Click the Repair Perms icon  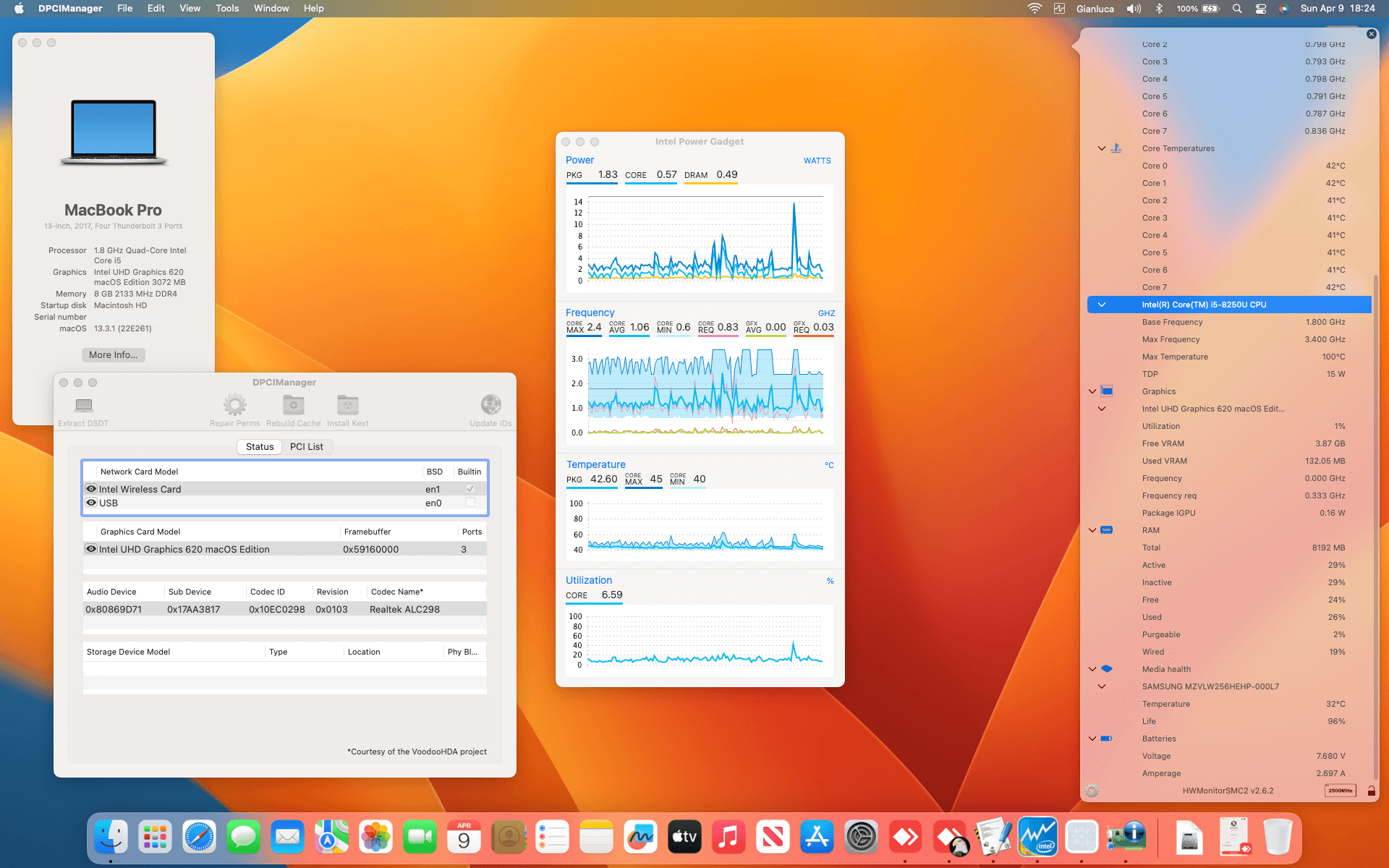[234, 407]
